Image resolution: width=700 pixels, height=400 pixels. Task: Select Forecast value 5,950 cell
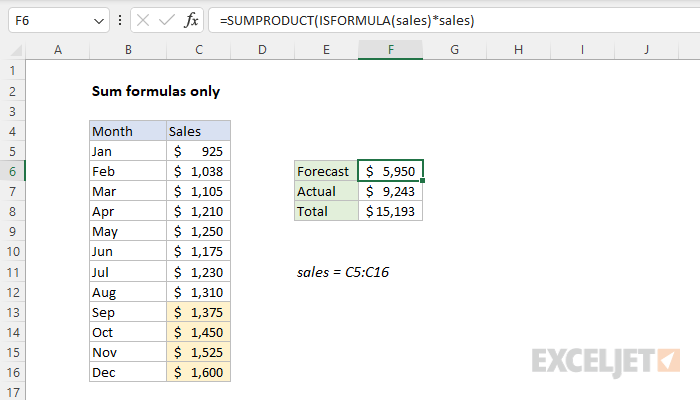[x=391, y=171]
